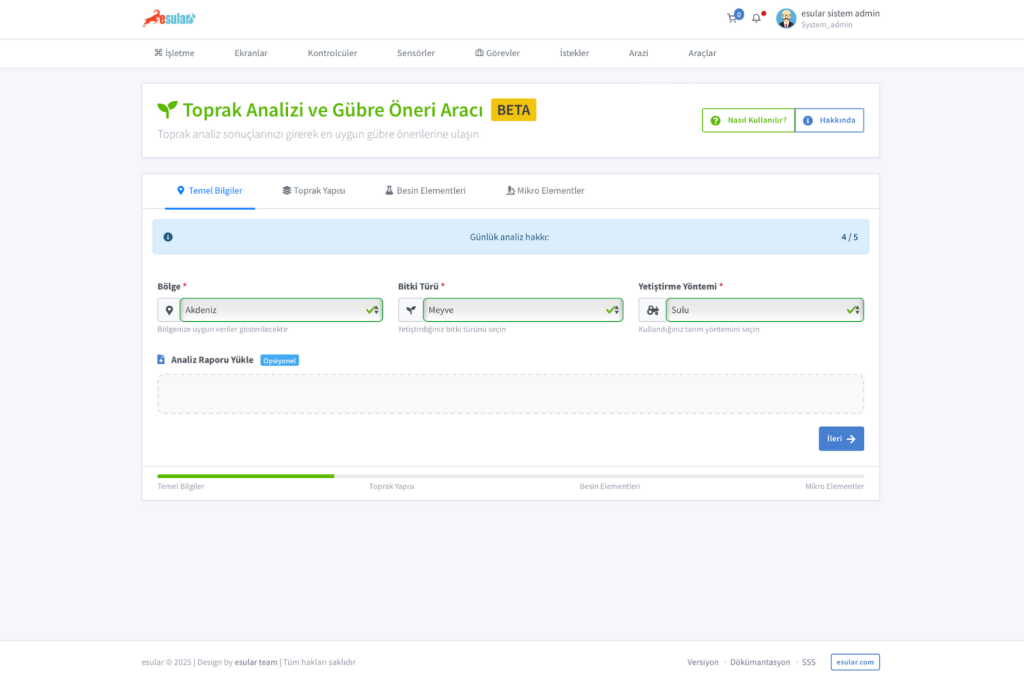
Task: Switch to the Besin Elementleri tab
Action: (x=425, y=190)
